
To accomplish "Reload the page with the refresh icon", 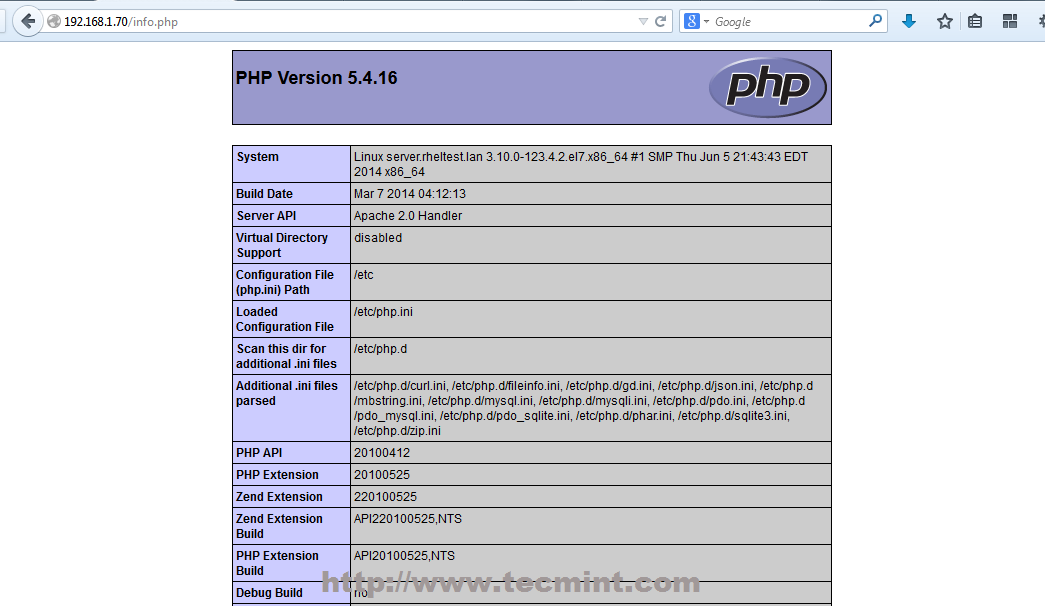I will point(658,21).
